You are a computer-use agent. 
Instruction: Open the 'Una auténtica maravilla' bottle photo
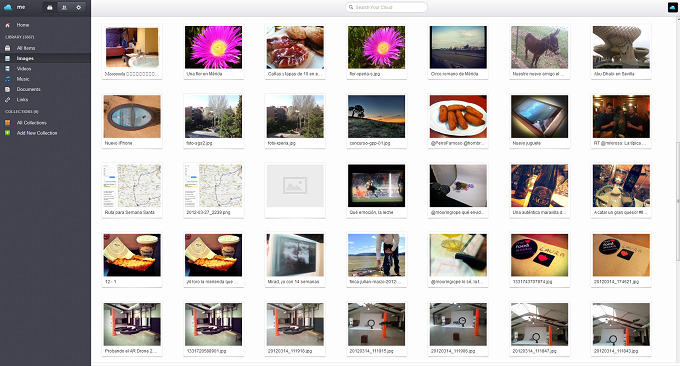[539, 186]
